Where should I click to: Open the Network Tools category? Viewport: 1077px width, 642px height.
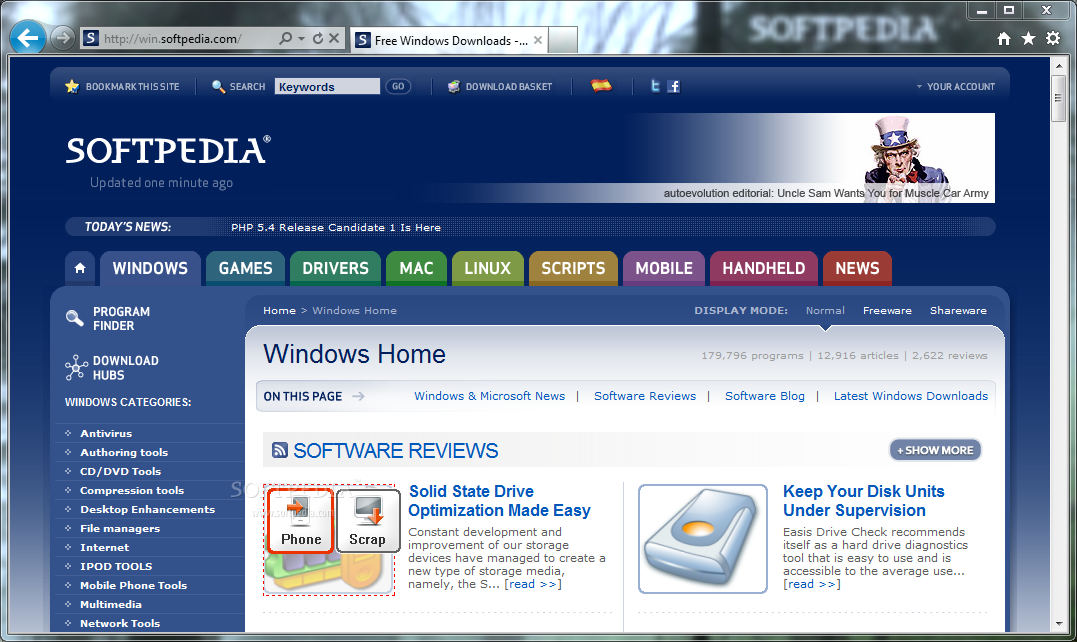click(x=120, y=623)
